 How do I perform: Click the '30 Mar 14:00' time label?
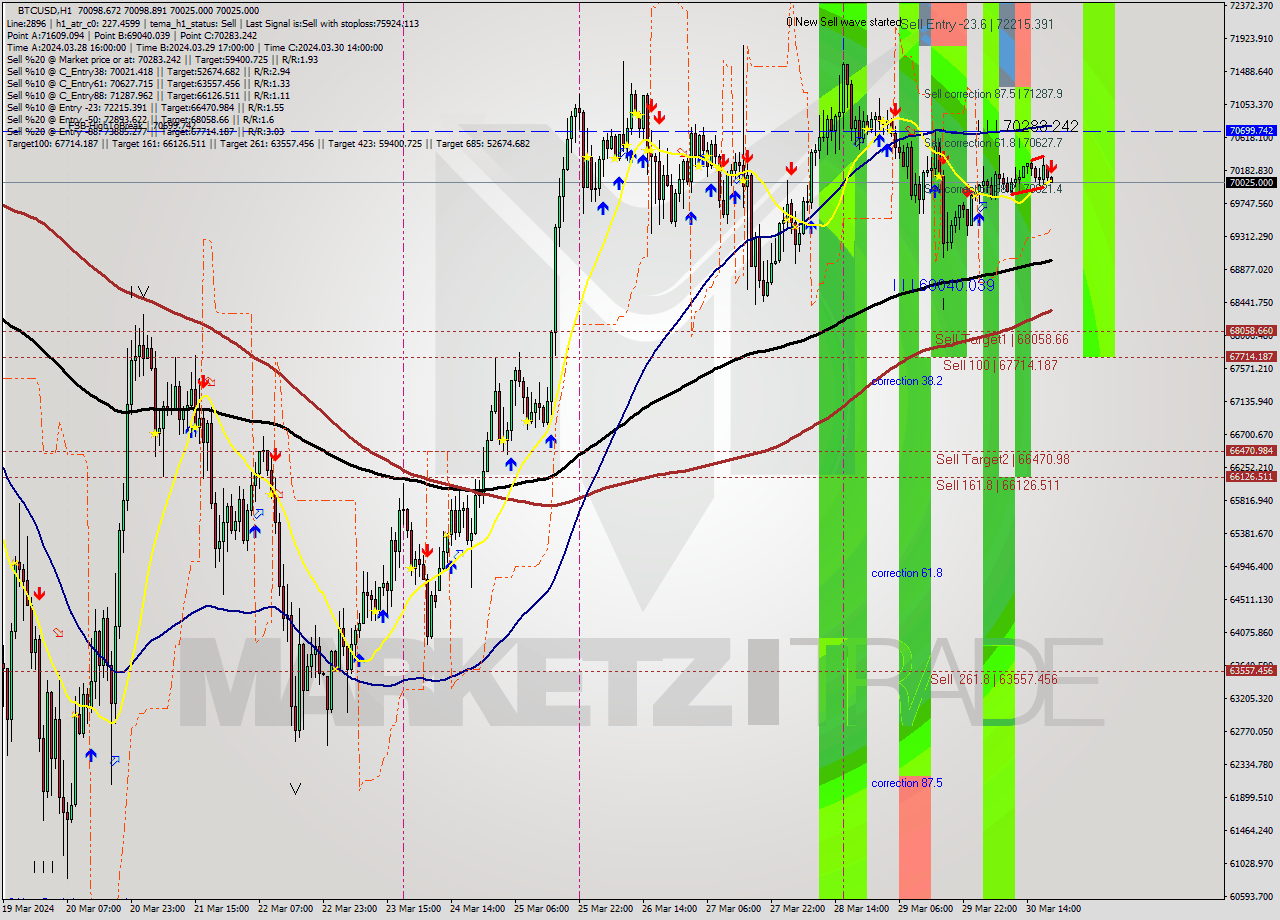[1053, 909]
